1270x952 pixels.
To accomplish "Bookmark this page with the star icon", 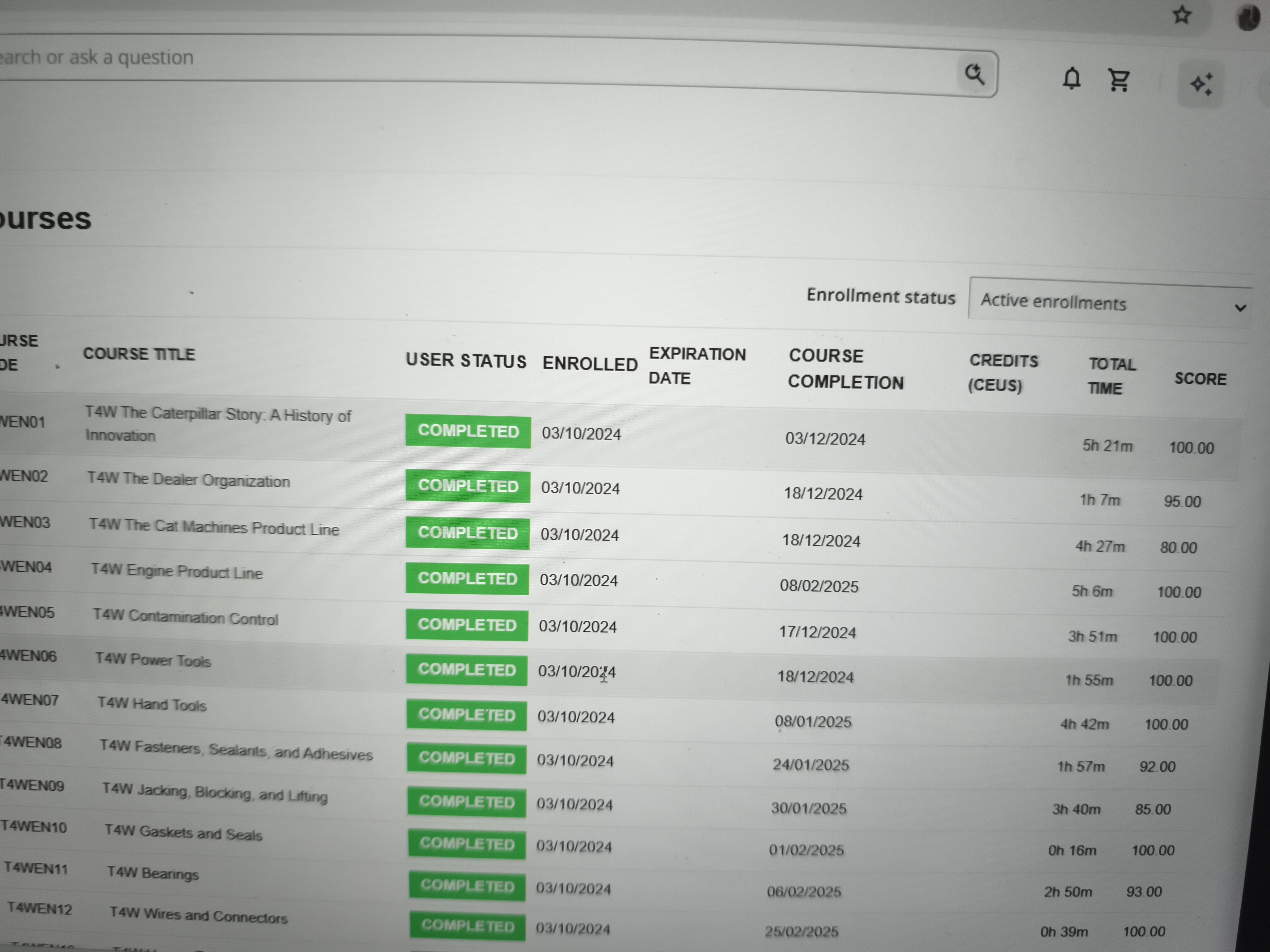I will pyautogui.click(x=1182, y=15).
